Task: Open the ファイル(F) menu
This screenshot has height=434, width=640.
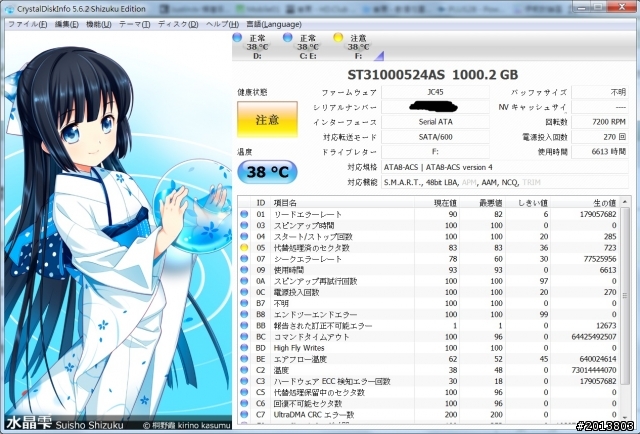Action: pos(27,24)
